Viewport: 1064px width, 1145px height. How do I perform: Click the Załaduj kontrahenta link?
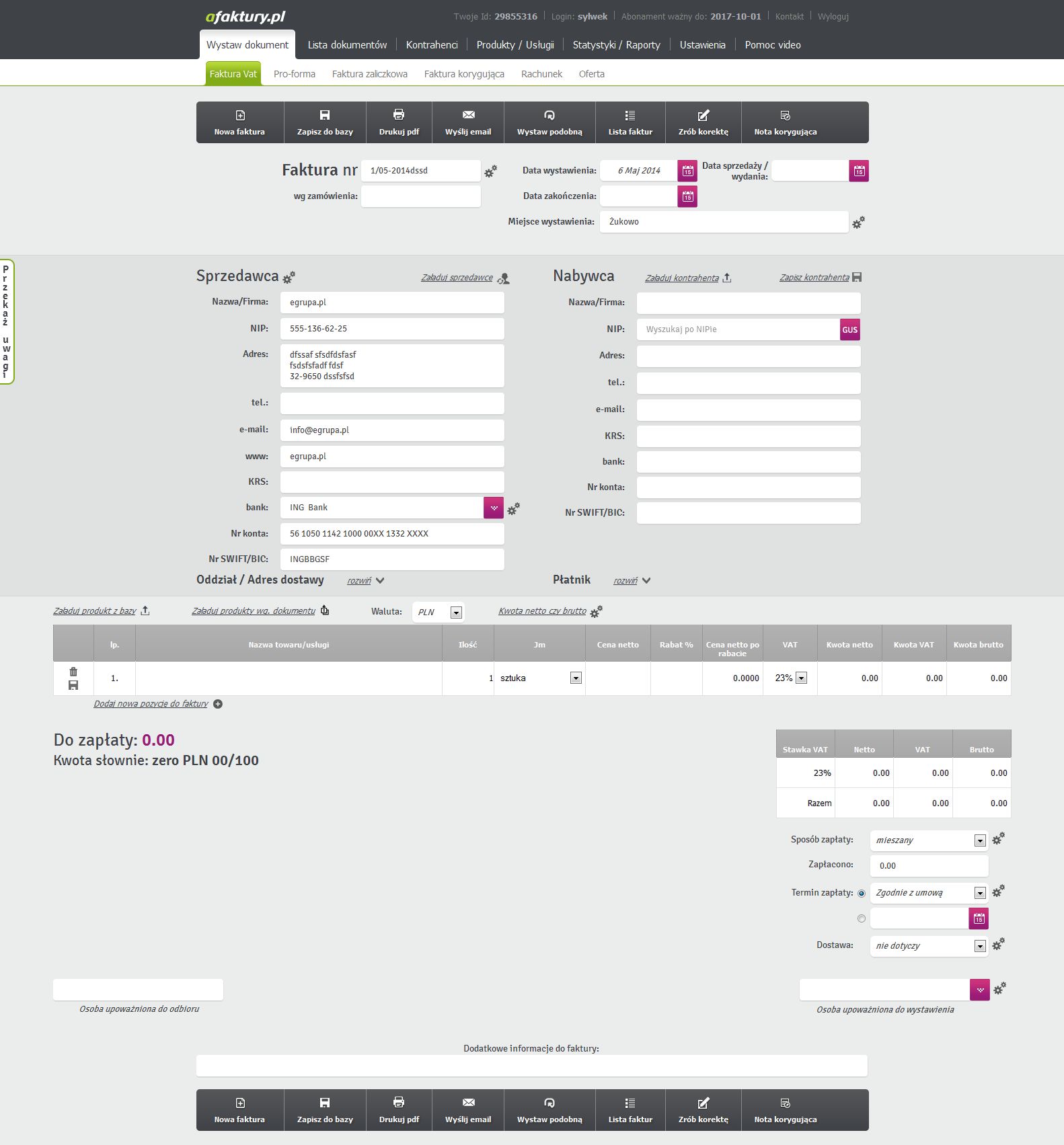tap(682, 278)
